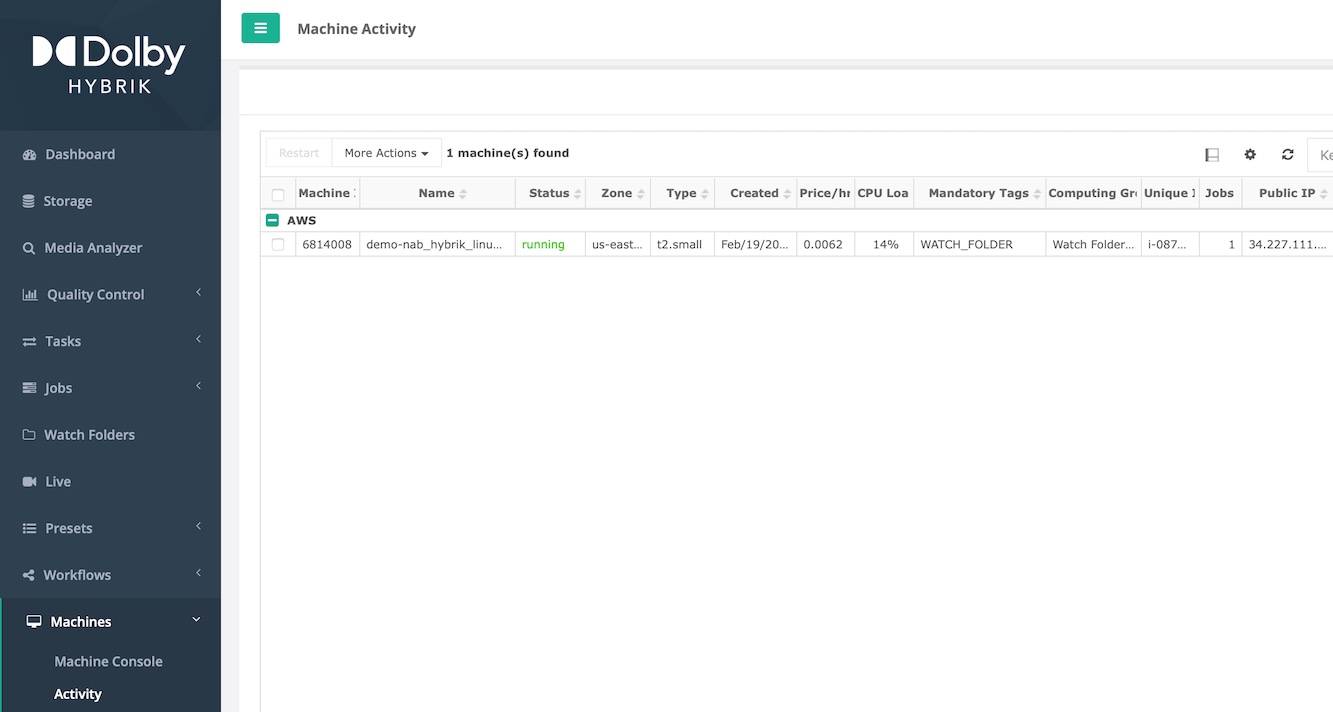1333x712 pixels.
Task: Select Activity under Machines
Action: click(x=78, y=694)
